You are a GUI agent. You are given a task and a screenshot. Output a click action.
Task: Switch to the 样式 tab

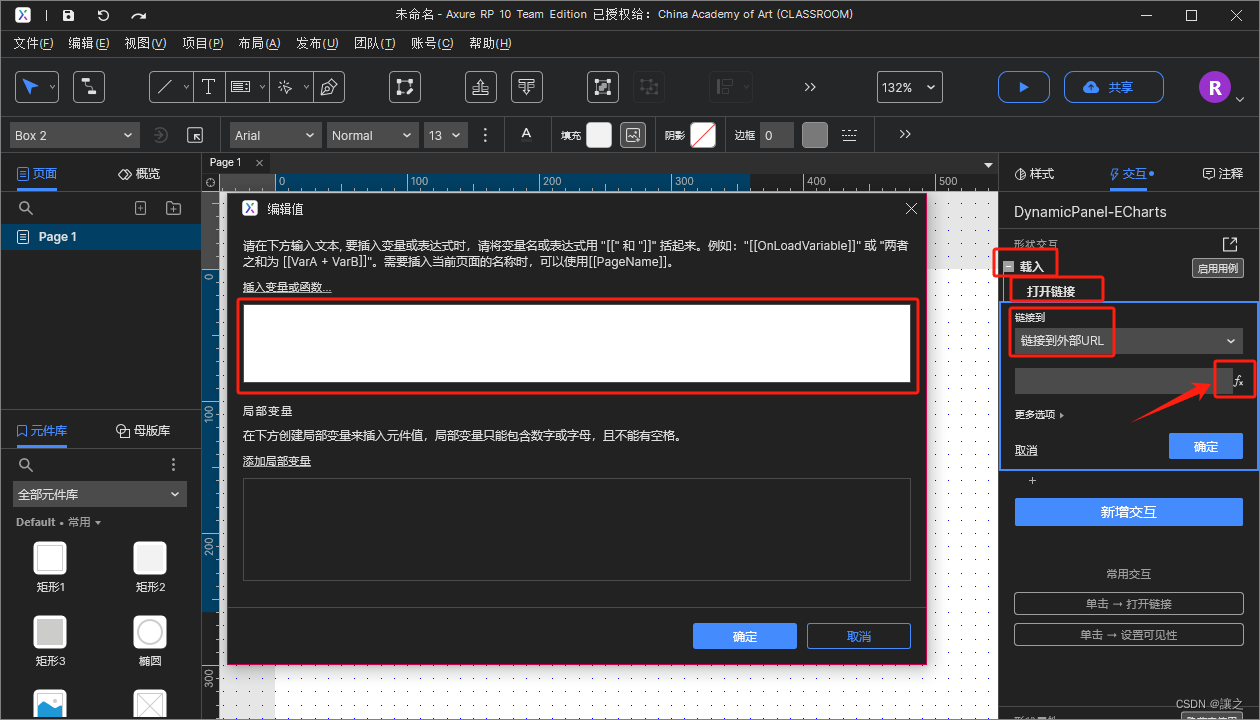(1034, 174)
